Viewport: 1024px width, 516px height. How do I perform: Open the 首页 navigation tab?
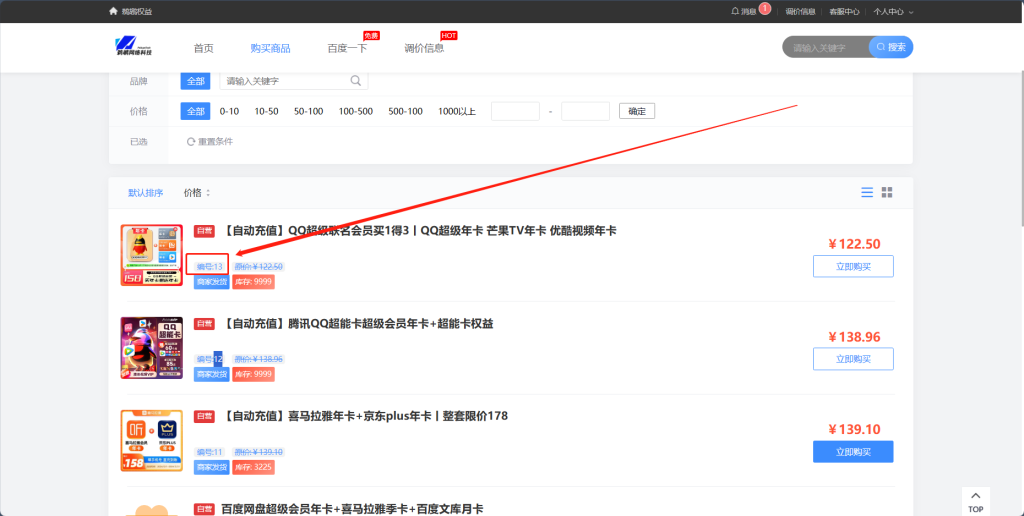point(203,48)
